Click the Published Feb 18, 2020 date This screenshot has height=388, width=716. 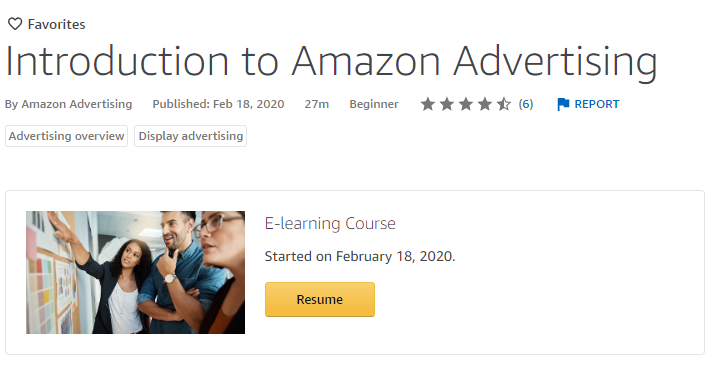click(218, 104)
